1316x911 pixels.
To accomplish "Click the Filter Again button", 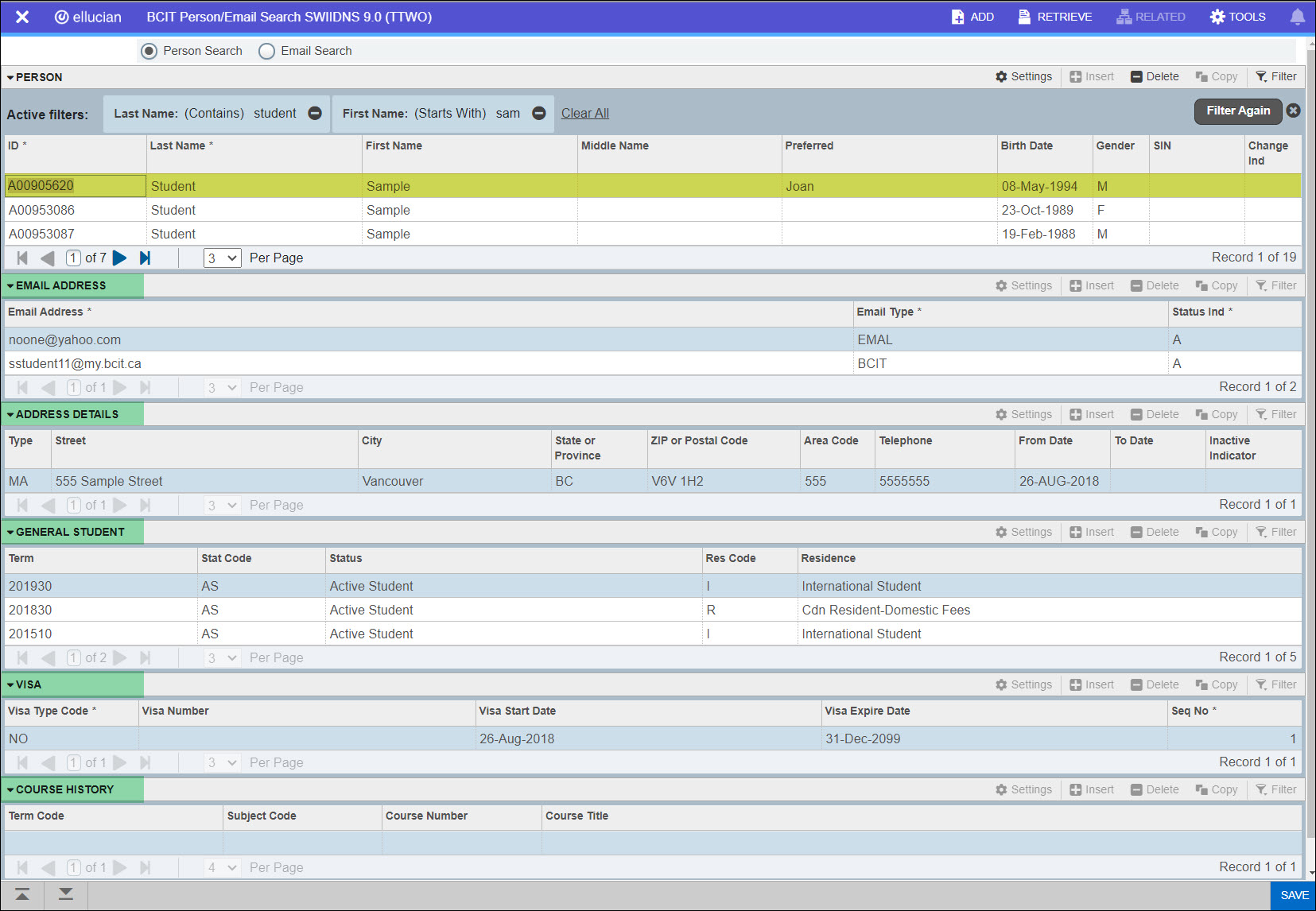I will coord(1237,110).
